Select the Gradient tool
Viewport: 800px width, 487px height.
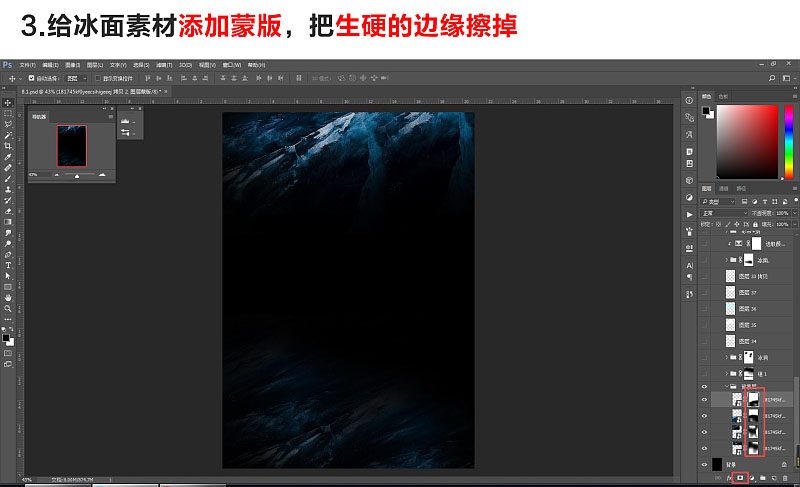pyautogui.click(x=8, y=222)
